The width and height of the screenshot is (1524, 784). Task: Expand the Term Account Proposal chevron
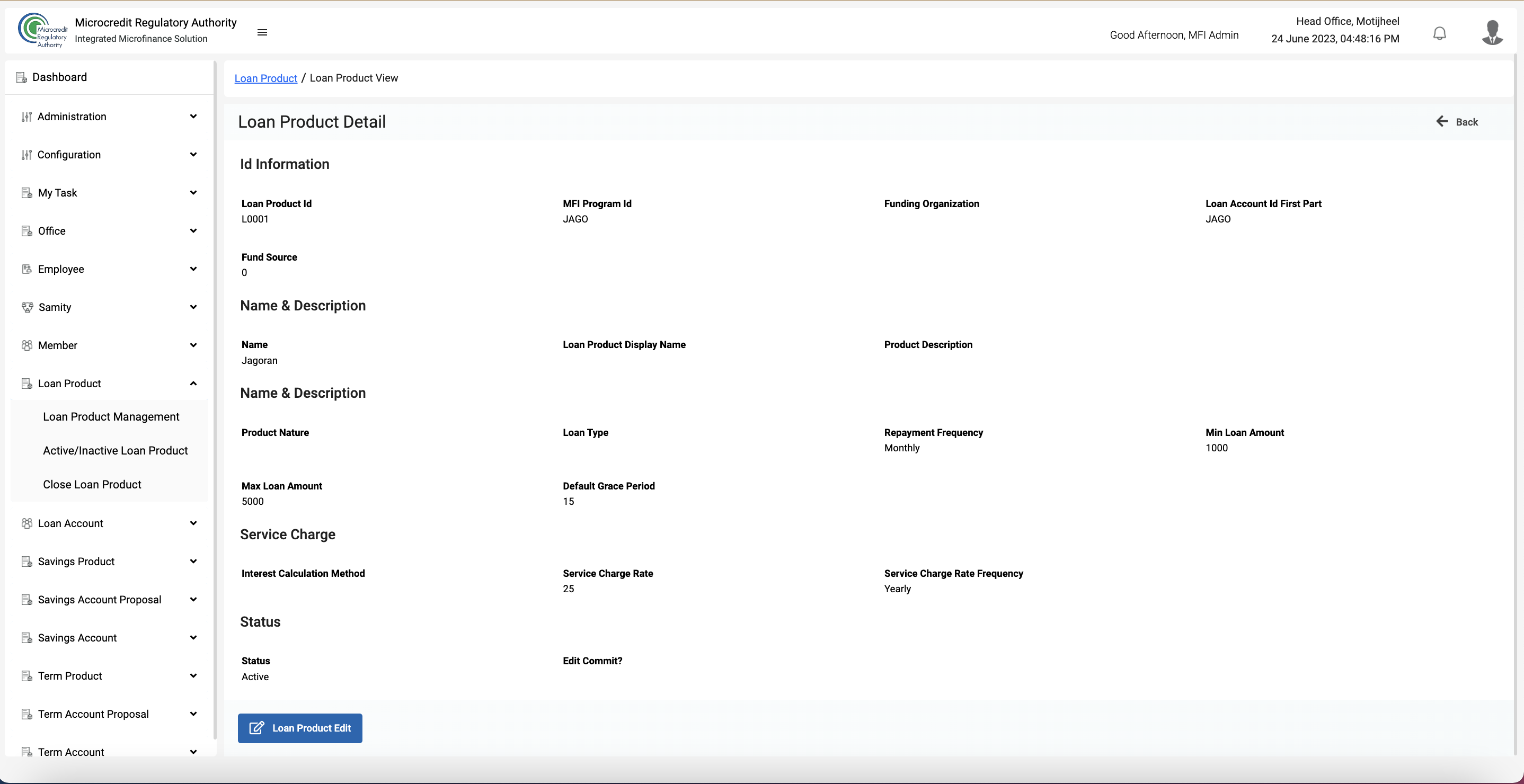[x=193, y=714]
